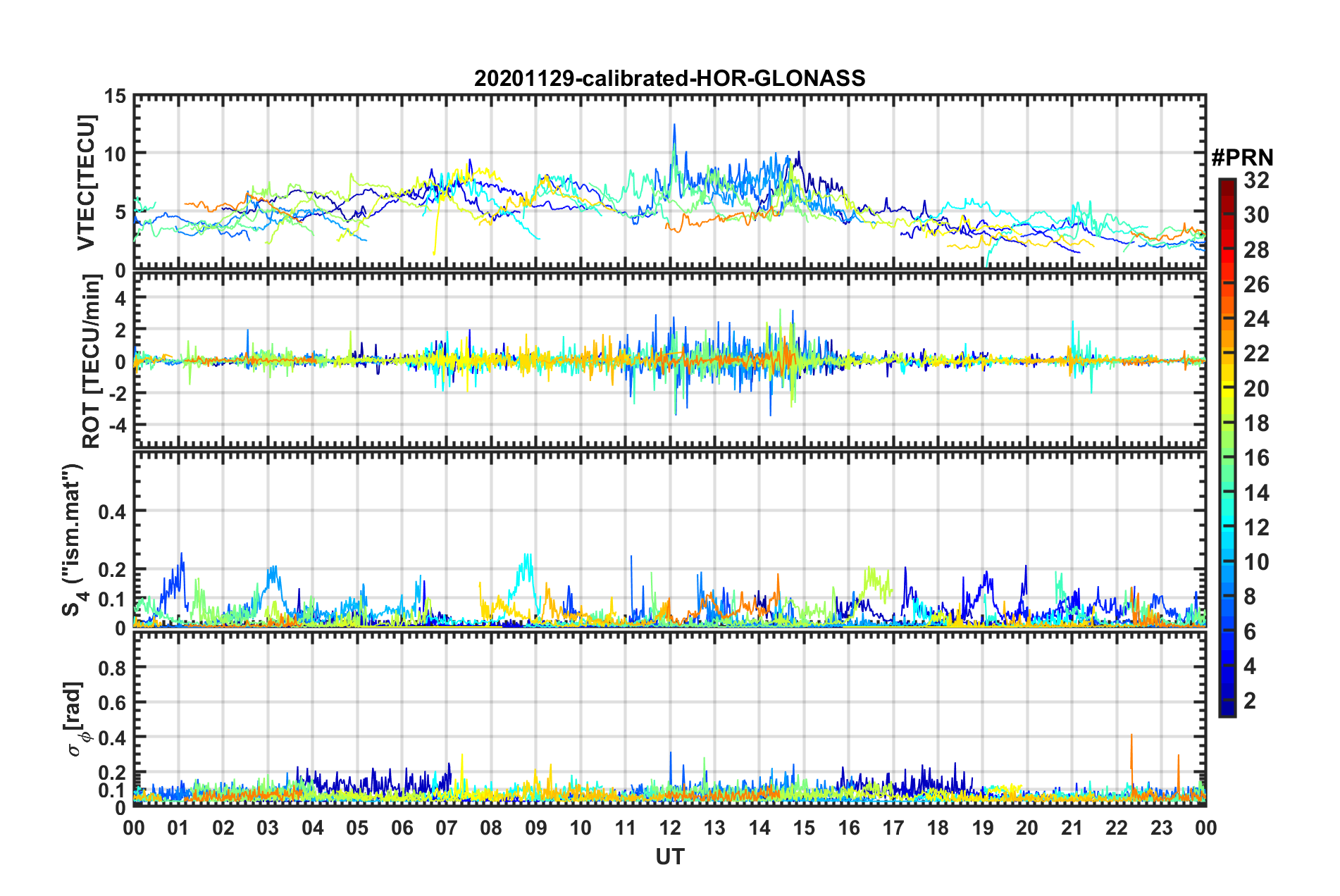This screenshot has width=1340, height=896.
Task: Click UT axis tick label 05
Action: point(357,828)
